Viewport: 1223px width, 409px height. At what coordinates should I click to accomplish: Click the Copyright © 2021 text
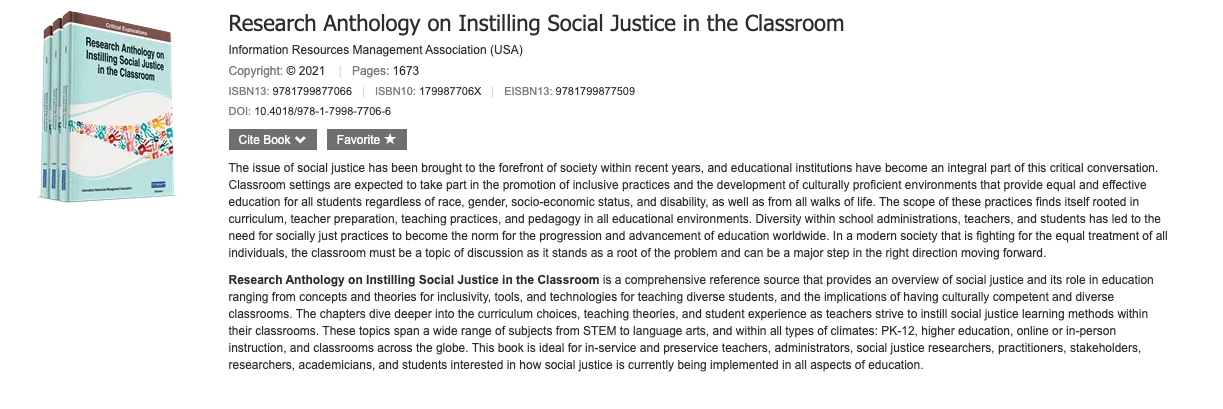[x=277, y=71]
